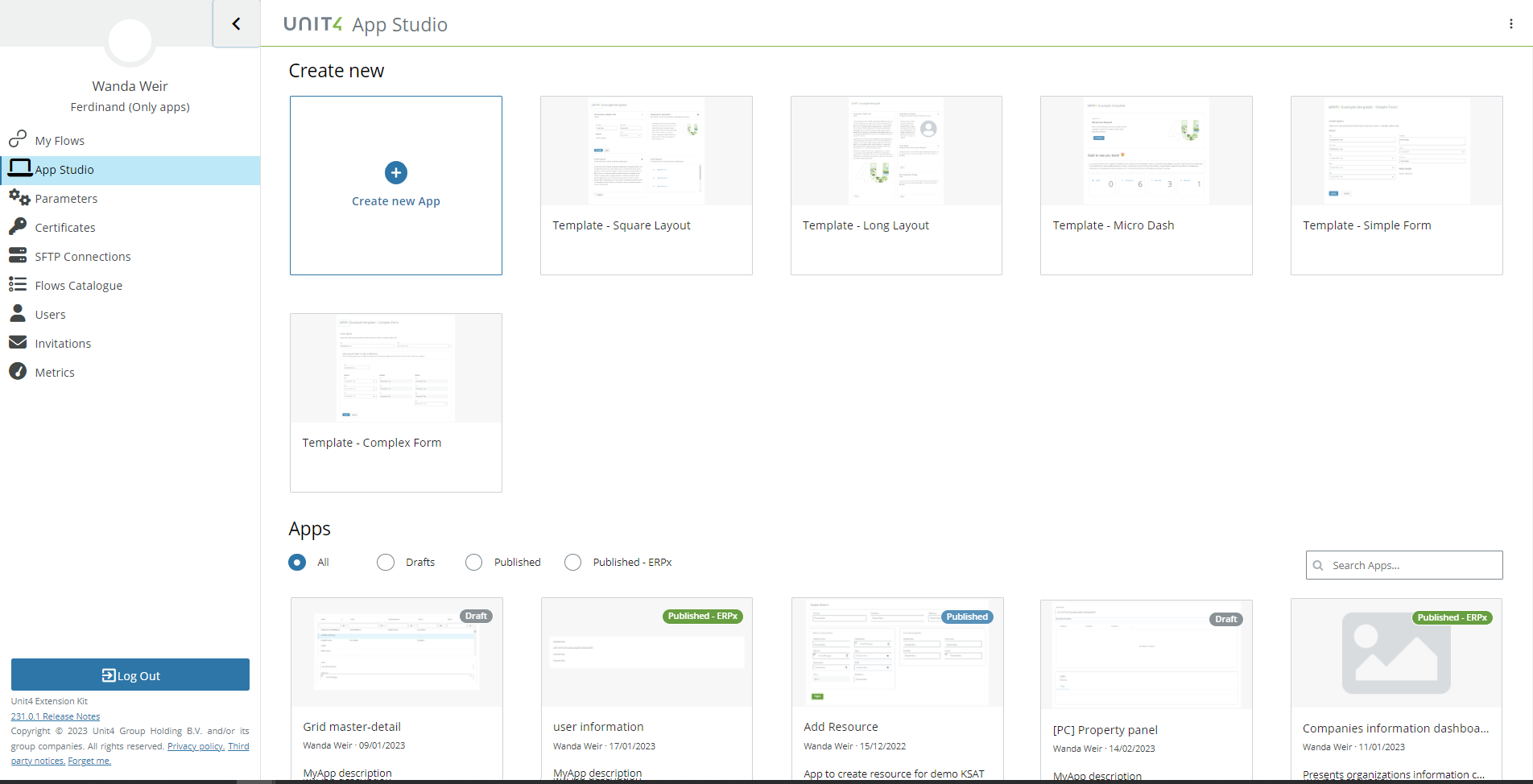Click the Unit4 logo in header

312,24
